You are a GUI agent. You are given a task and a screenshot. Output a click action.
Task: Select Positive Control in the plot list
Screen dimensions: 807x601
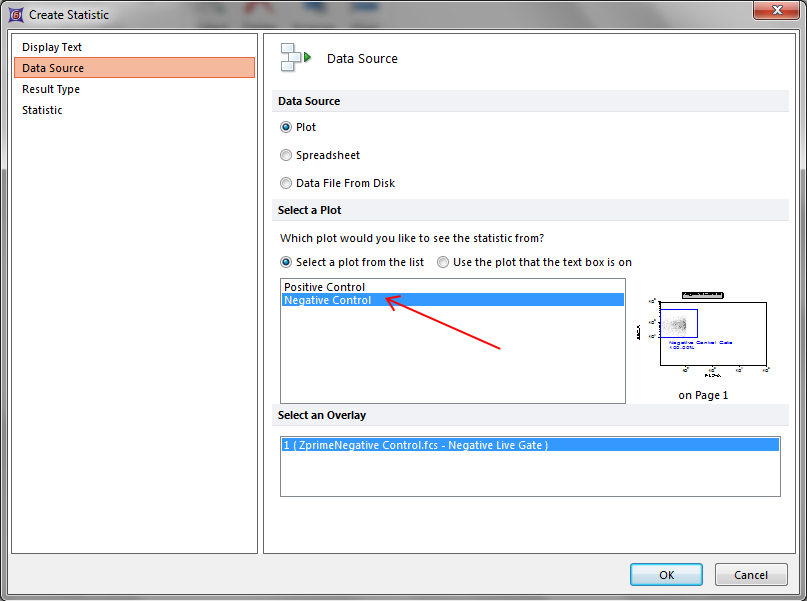325,287
